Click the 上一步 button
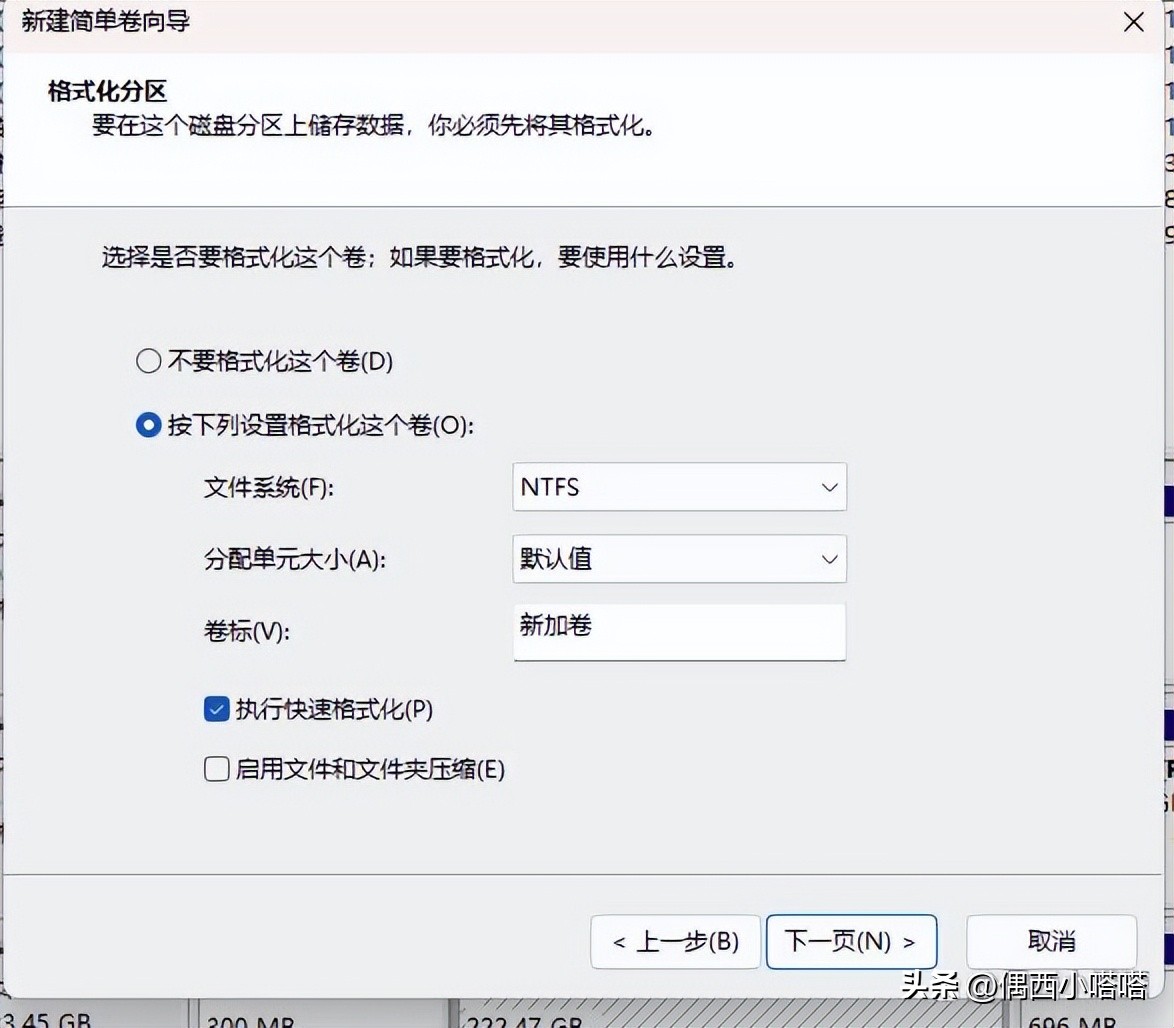The image size is (1174, 1028). point(675,941)
